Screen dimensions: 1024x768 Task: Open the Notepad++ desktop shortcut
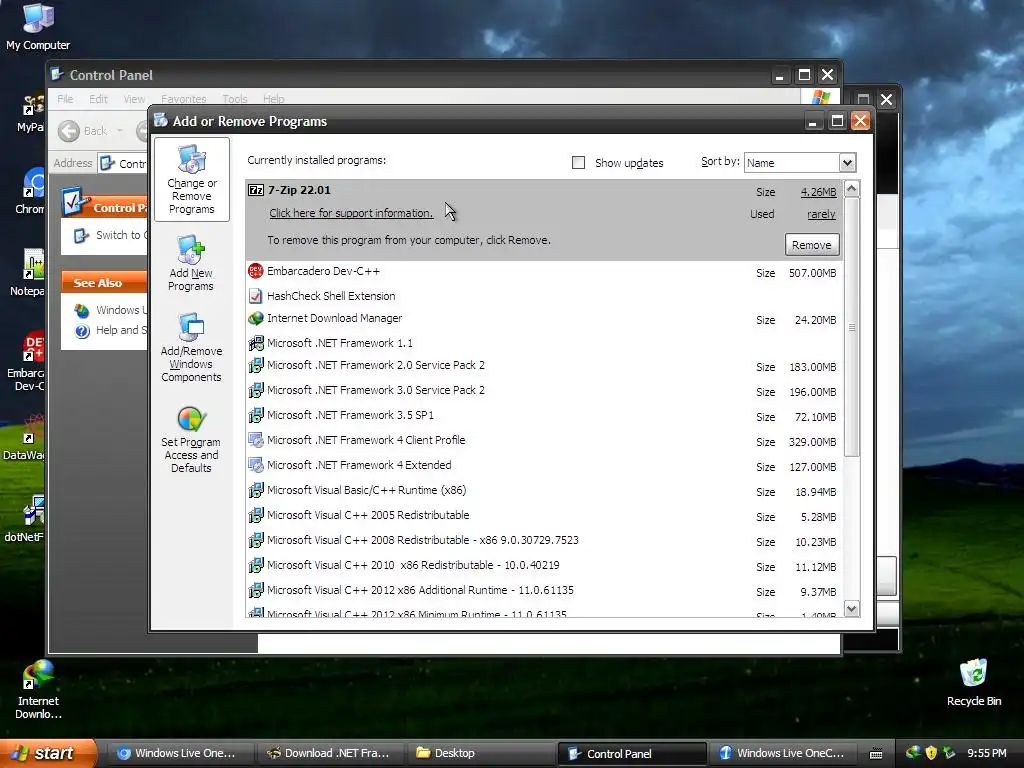point(27,273)
